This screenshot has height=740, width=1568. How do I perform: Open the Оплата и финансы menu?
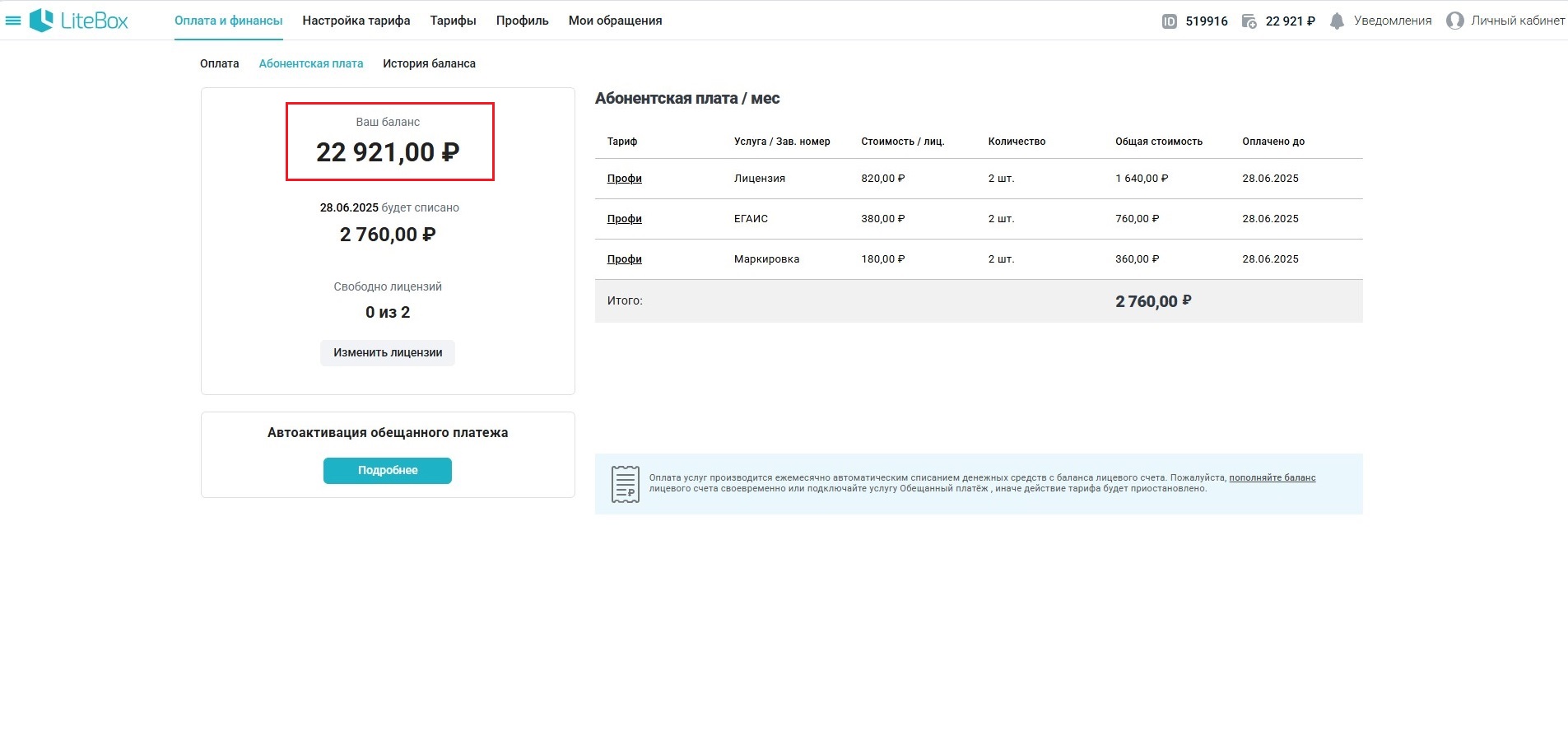[229, 21]
